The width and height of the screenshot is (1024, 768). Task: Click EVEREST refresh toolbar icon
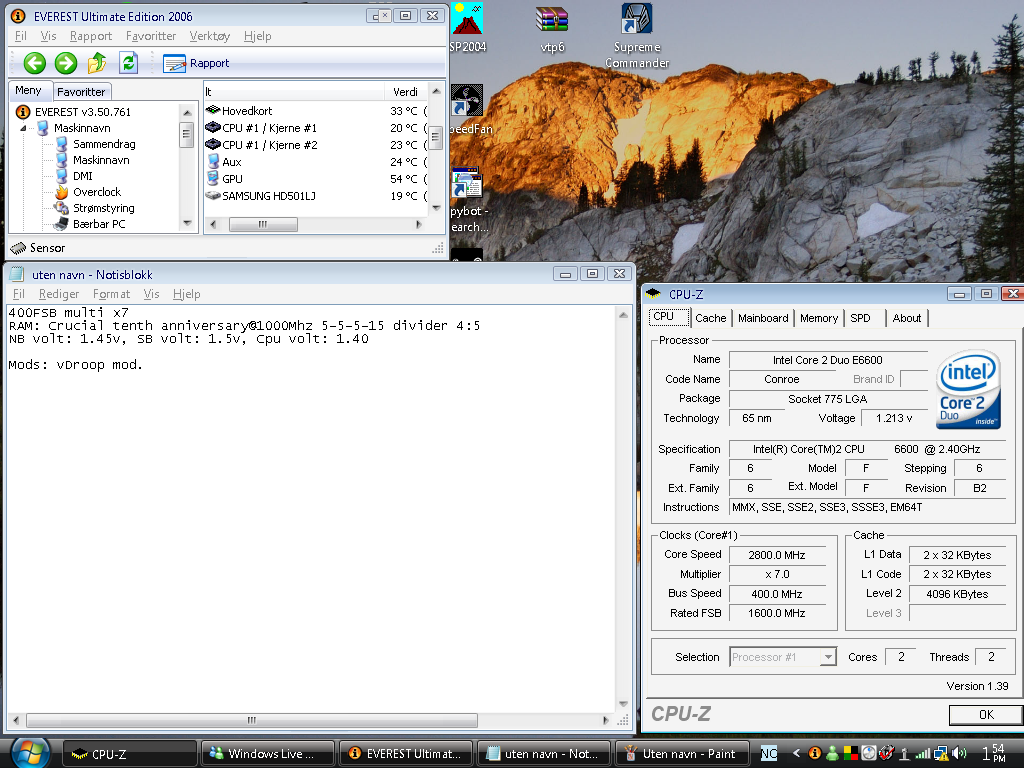point(129,63)
